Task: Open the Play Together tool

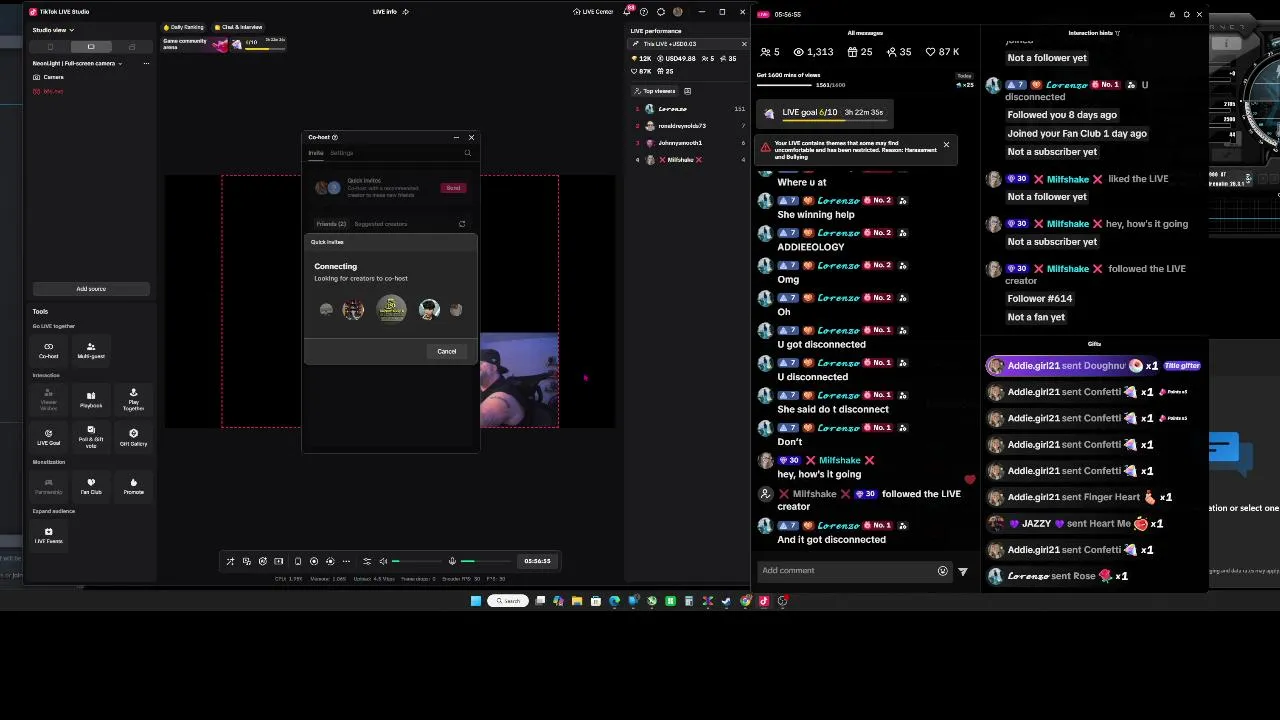Action: (133, 399)
